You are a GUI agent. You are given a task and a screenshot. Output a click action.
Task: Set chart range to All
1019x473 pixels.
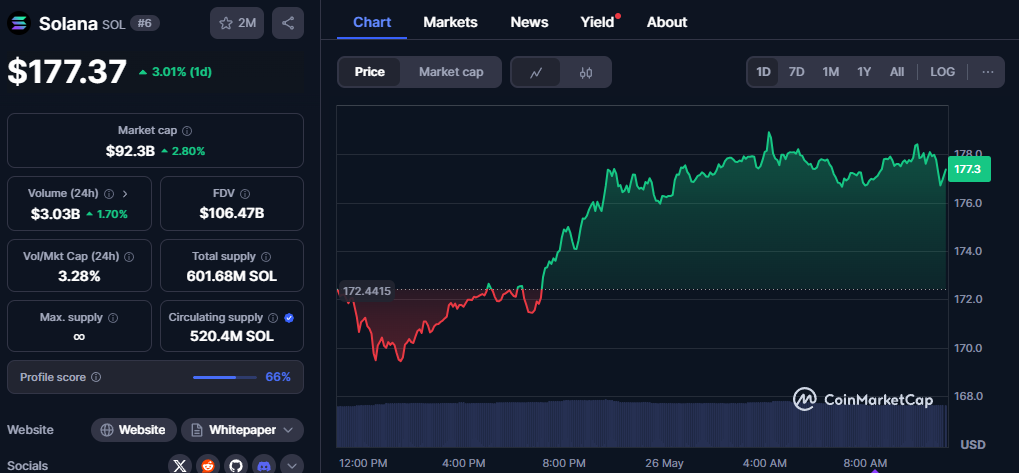[897, 72]
